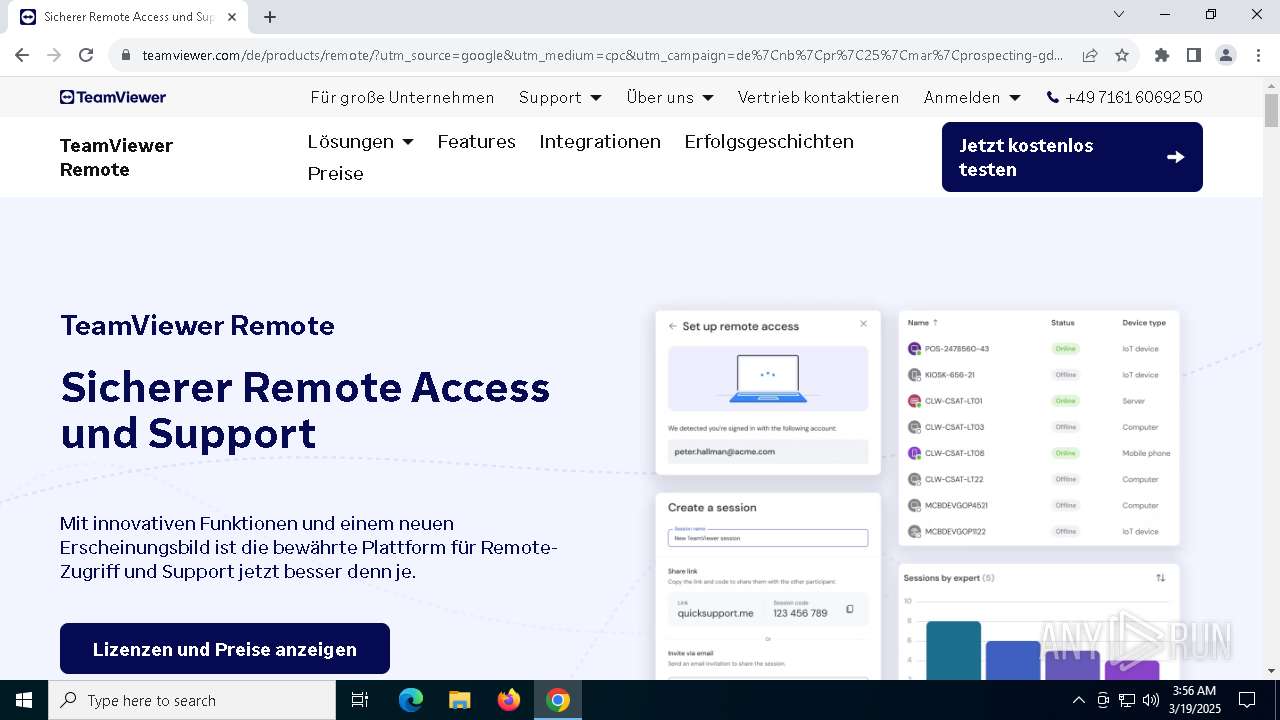This screenshot has width=1280, height=720.
Task: Open Erfolgsgeschichten
Action: [x=769, y=142]
